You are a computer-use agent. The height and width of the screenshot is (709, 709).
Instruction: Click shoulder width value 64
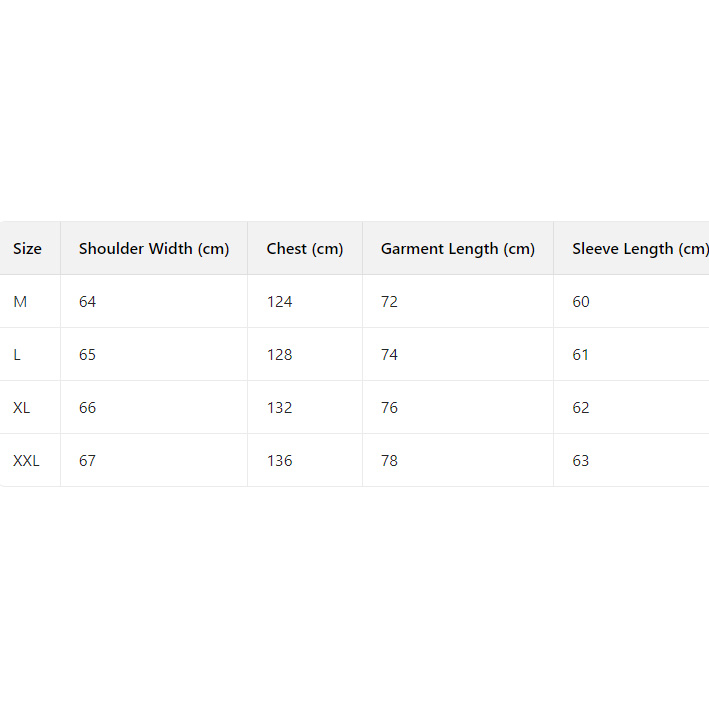(88, 302)
